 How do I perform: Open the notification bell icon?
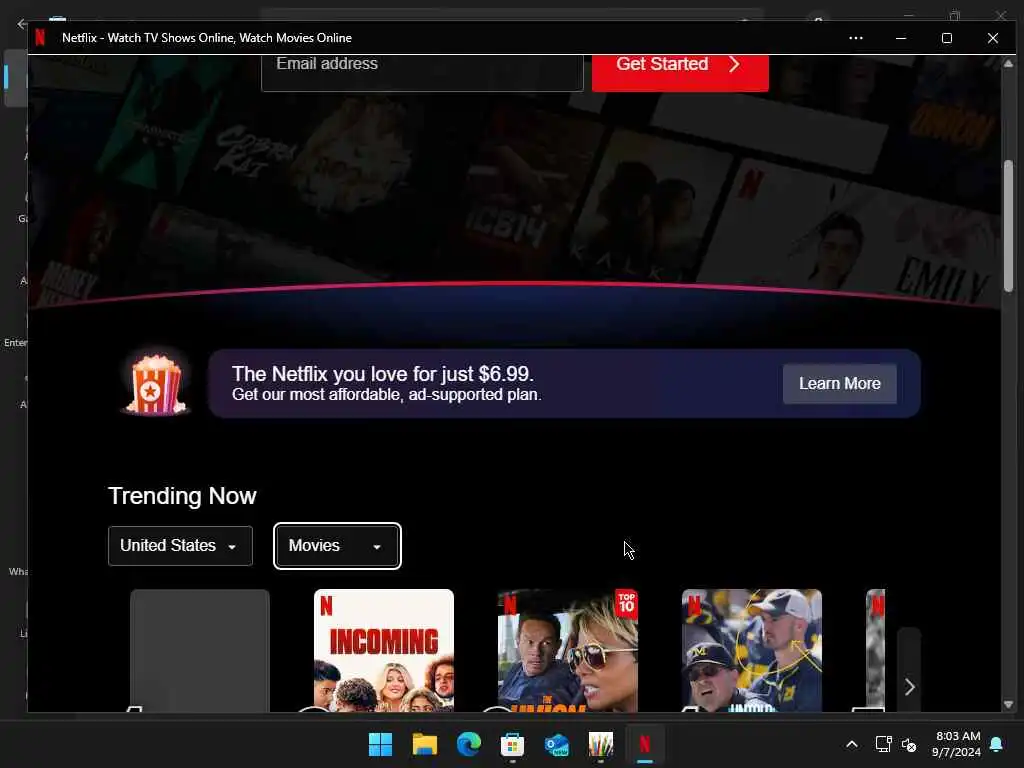coord(997,744)
